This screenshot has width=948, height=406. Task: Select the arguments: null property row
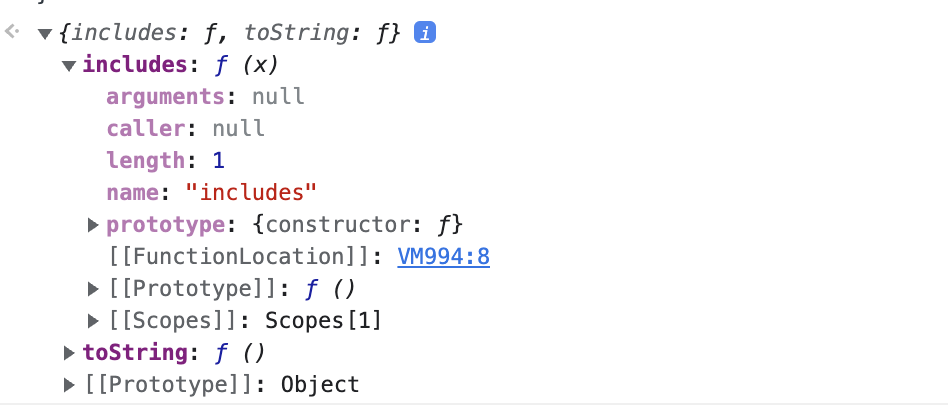206,97
